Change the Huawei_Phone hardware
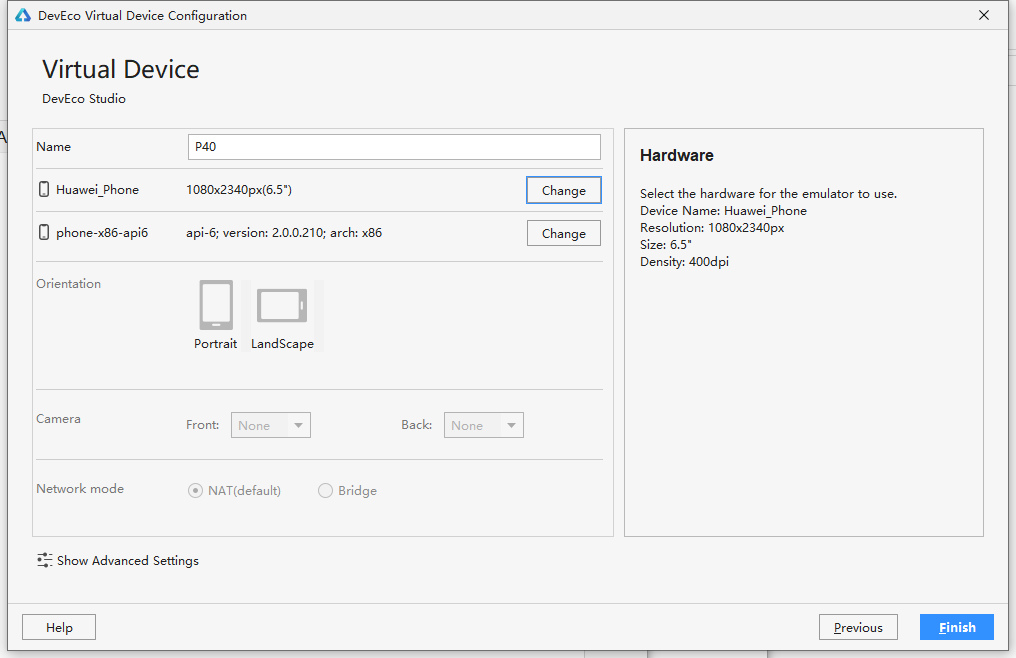Viewport: 1016px width, 658px height. (564, 190)
